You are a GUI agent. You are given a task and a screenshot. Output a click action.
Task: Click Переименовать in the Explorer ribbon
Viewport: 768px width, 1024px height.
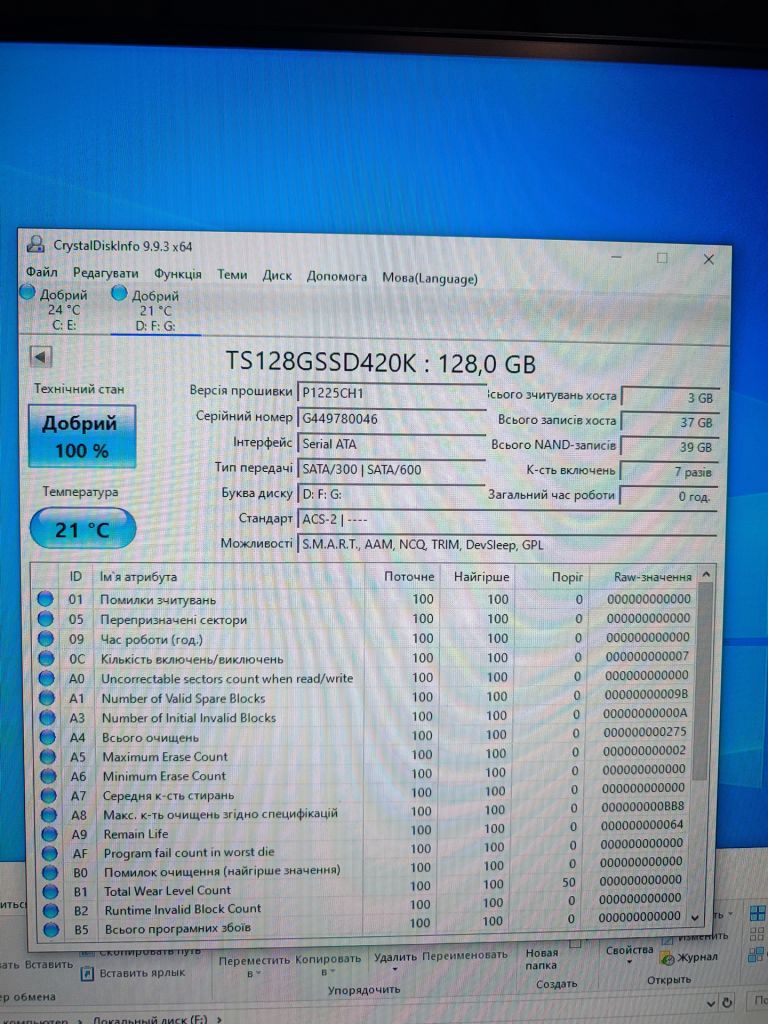click(x=464, y=954)
